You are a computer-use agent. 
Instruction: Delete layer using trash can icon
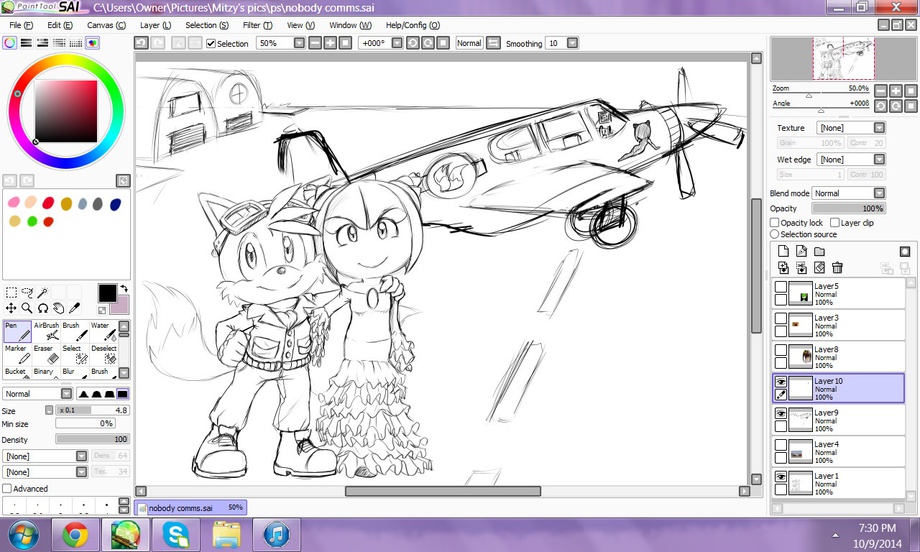(837, 267)
